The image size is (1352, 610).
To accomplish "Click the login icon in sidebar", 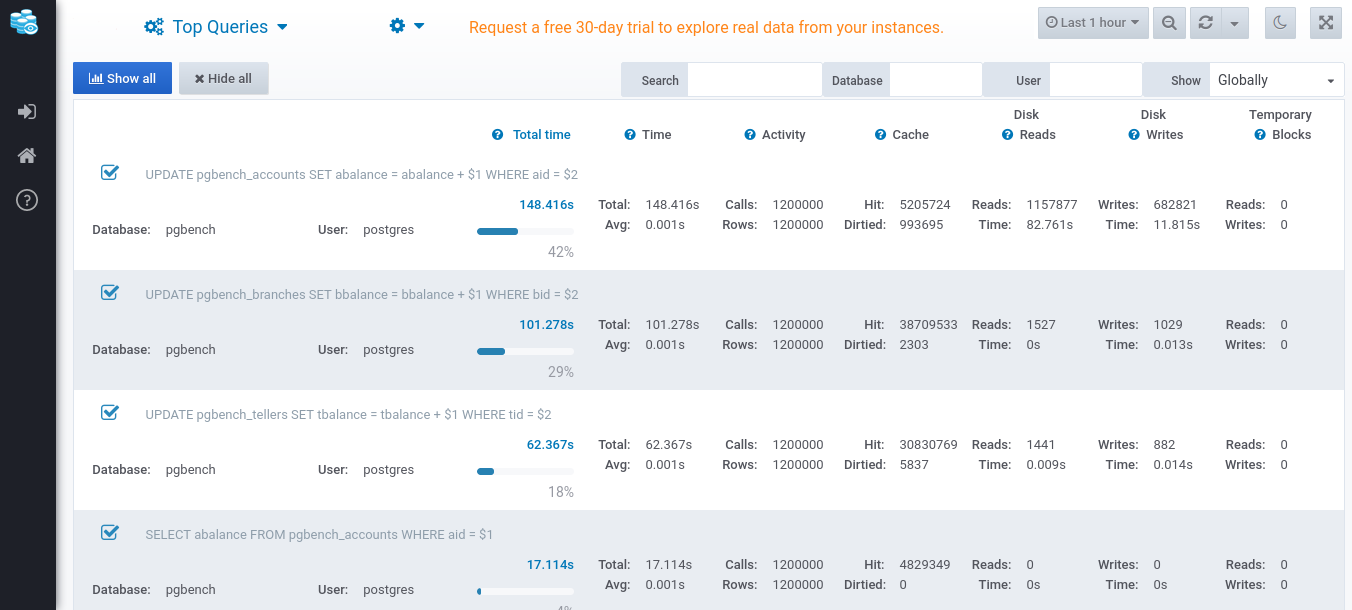I will click(x=27, y=112).
